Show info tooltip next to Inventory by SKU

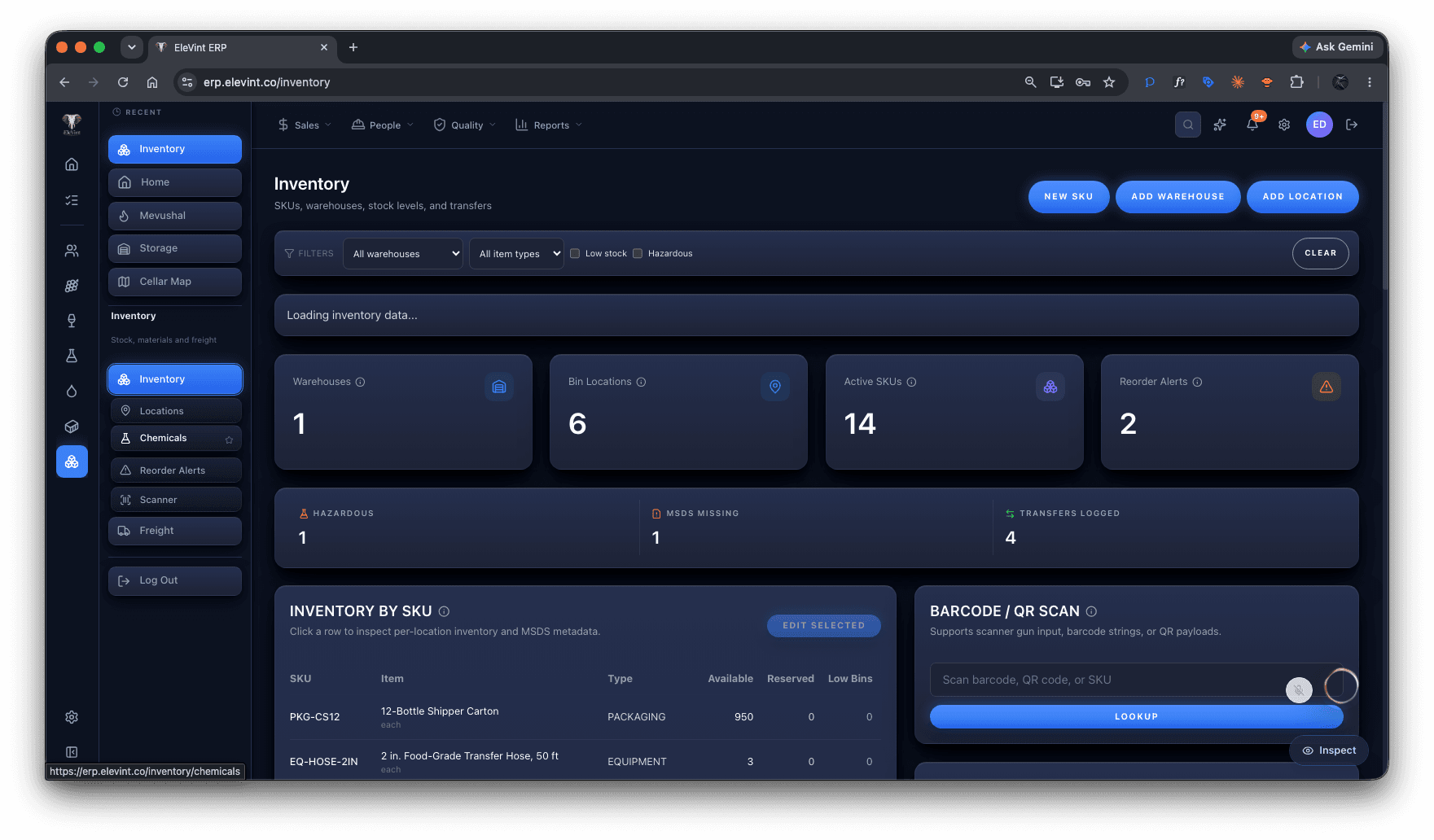pos(444,611)
